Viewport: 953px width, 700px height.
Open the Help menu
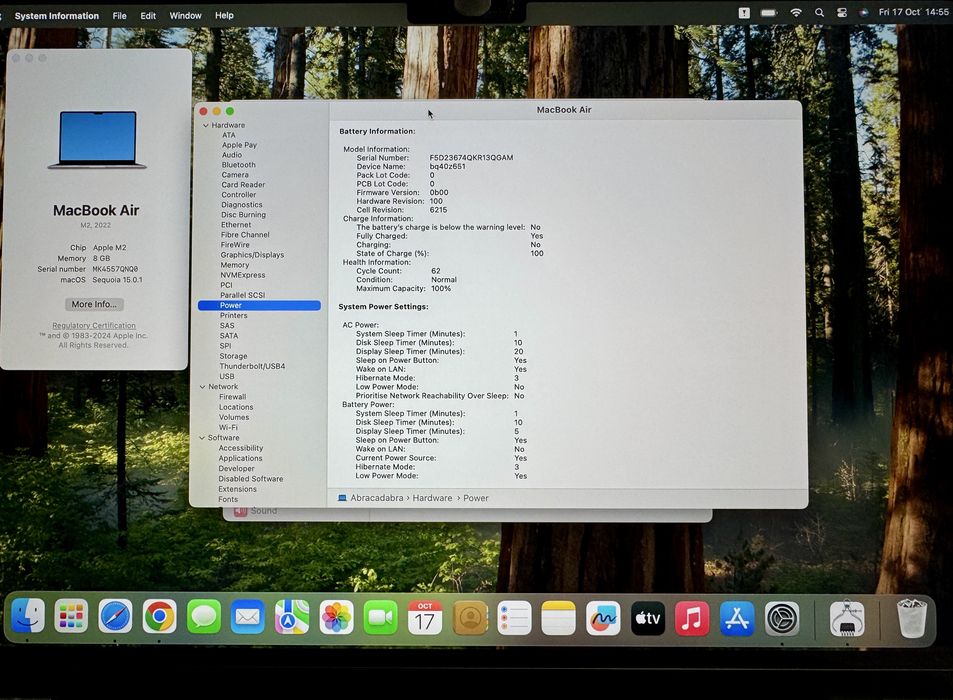pos(224,15)
